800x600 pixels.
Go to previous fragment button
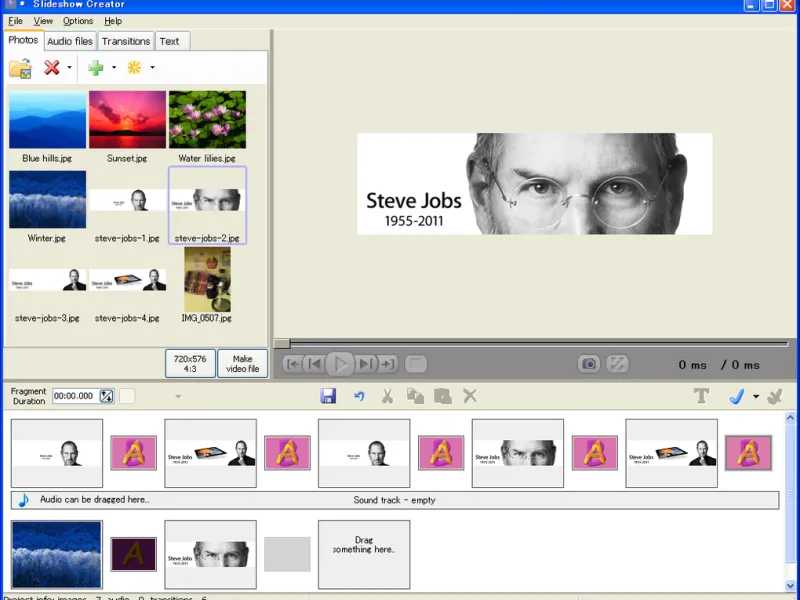[315, 364]
